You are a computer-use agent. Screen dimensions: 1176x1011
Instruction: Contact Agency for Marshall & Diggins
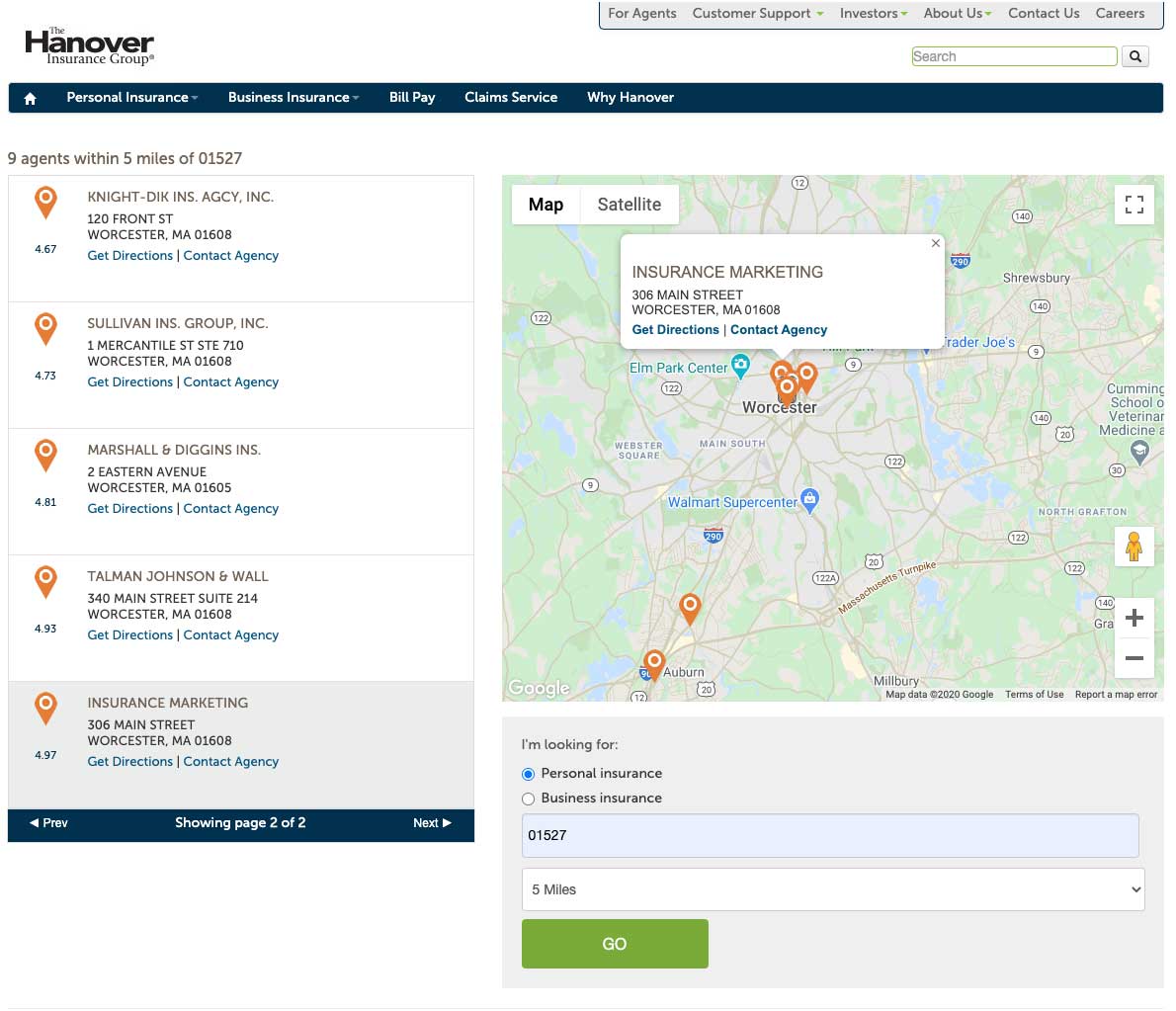[x=231, y=509]
